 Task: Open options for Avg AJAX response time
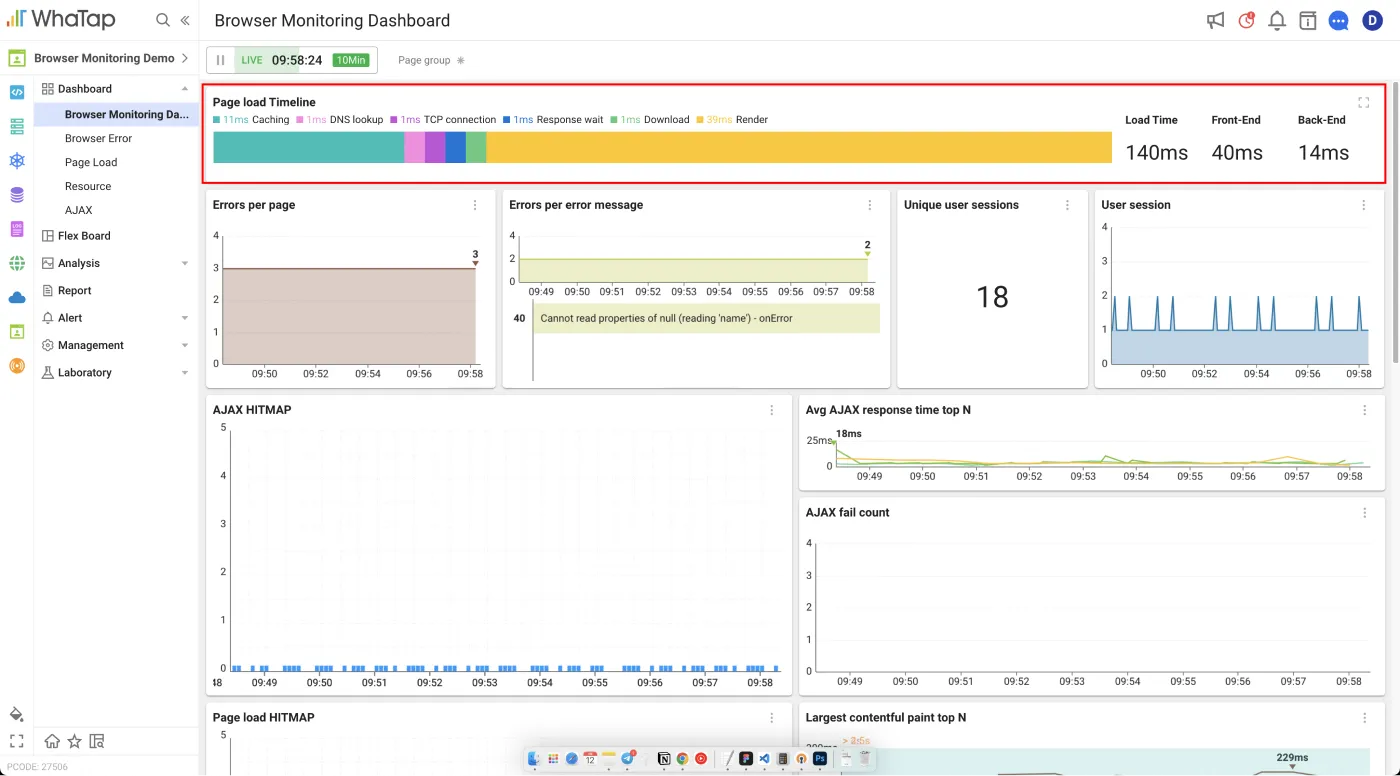(x=1364, y=410)
